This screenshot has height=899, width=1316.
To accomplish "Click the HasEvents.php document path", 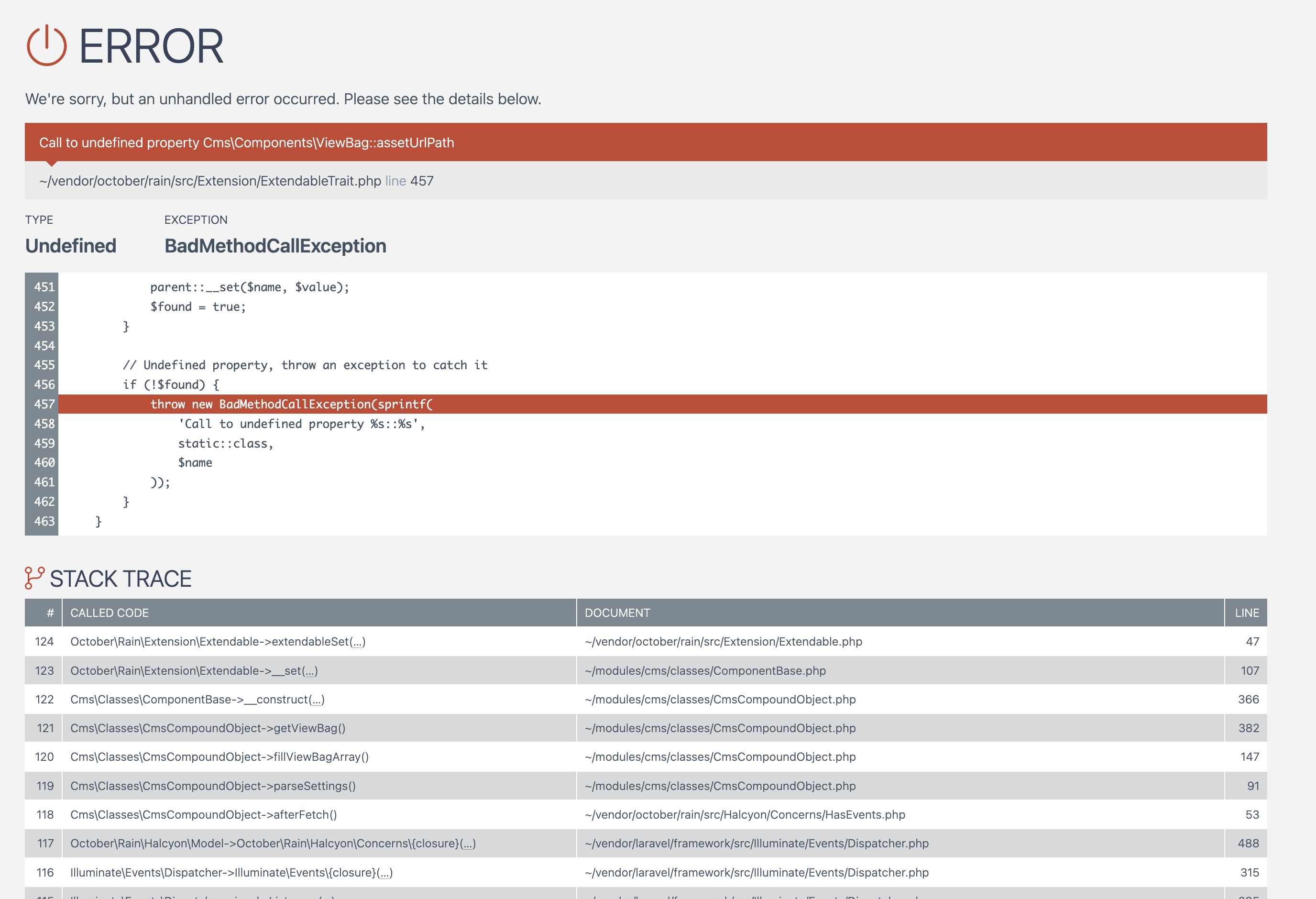I will [x=745, y=815].
